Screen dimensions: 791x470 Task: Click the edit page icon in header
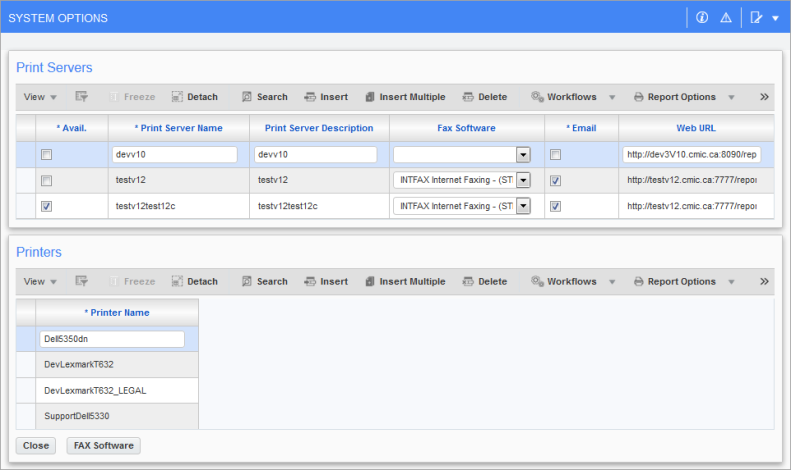pyautogui.click(x=756, y=18)
